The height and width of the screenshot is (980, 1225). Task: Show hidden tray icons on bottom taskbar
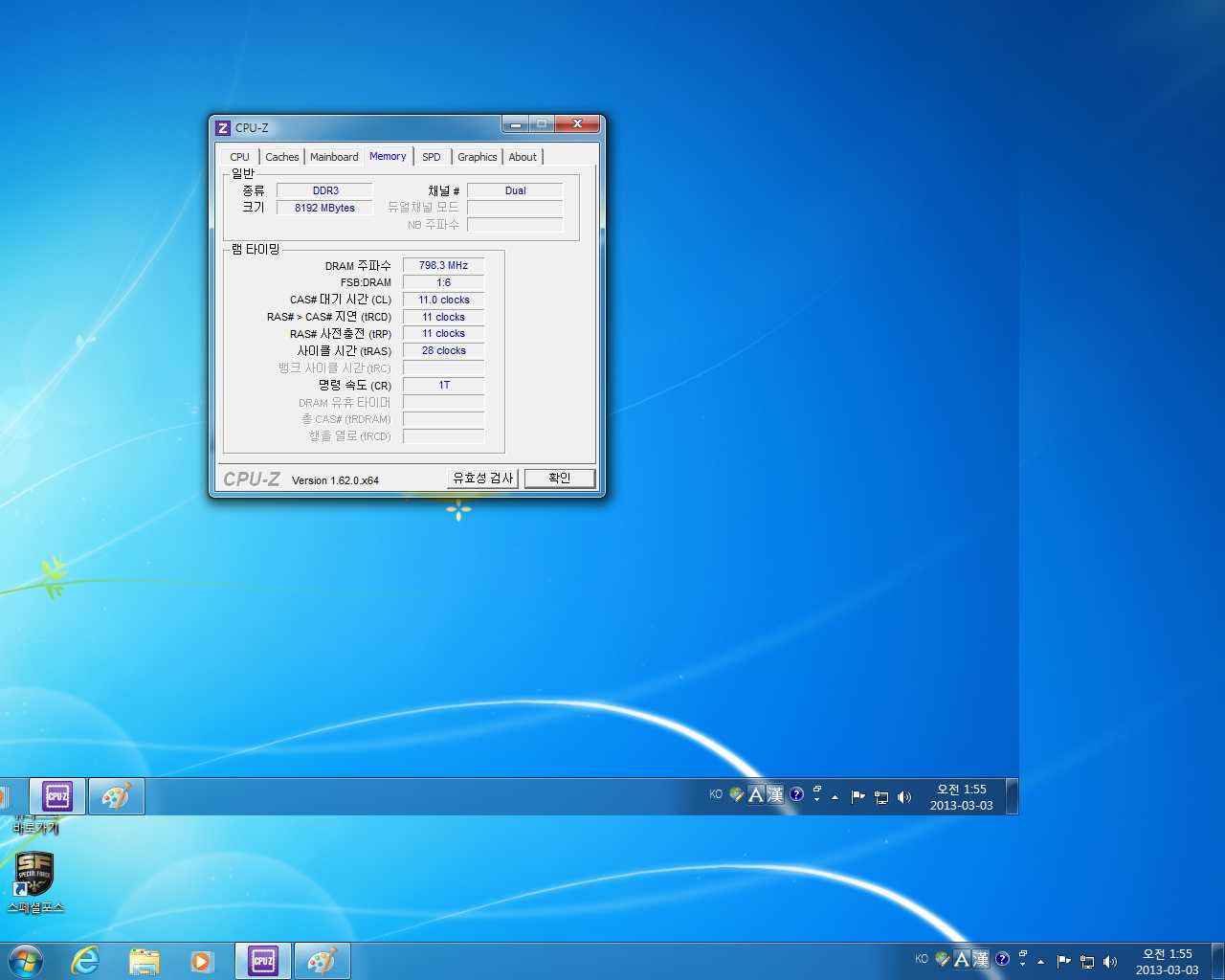pos(1040,961)
